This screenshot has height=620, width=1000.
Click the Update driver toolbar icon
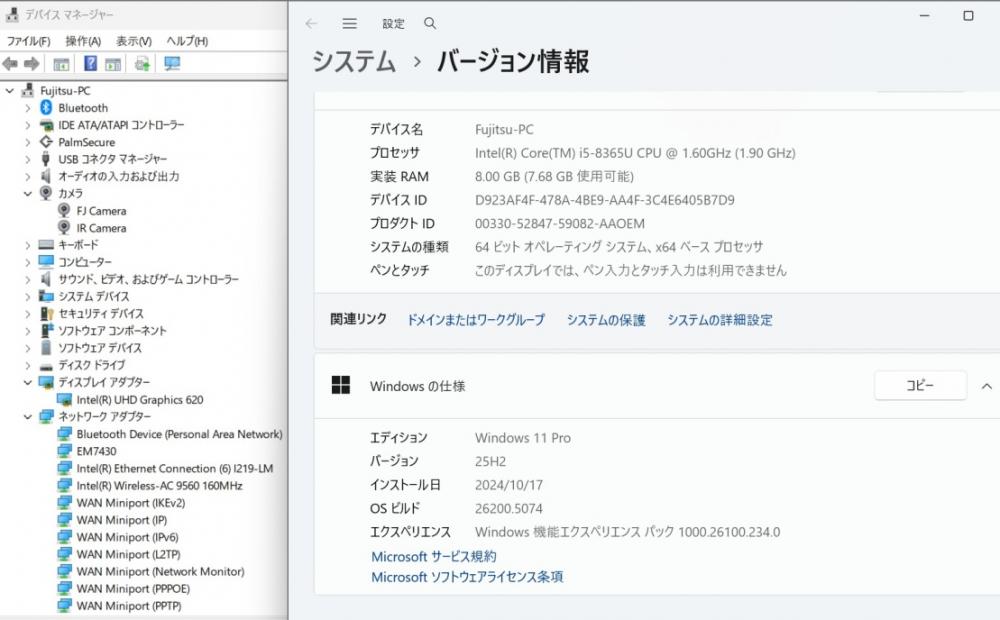(x=142, y=63)
